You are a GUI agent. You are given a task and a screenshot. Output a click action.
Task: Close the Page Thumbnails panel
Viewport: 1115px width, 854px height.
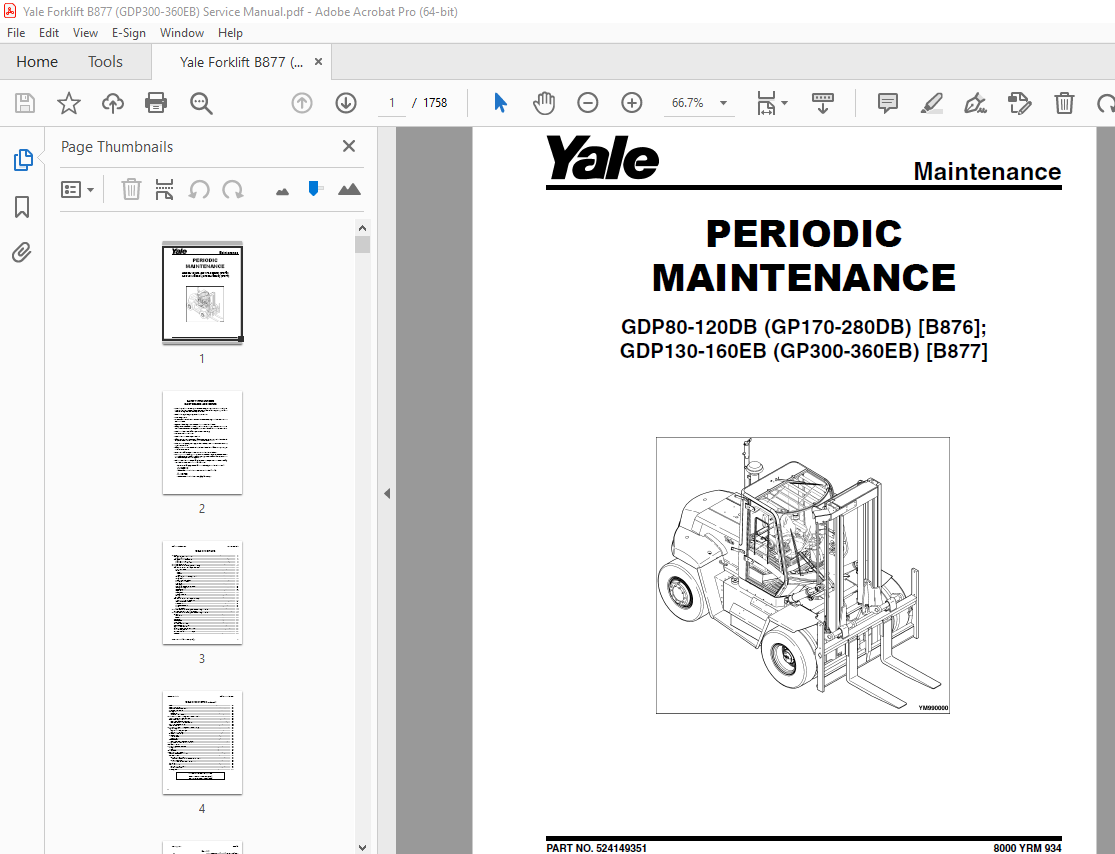(349, 146)
